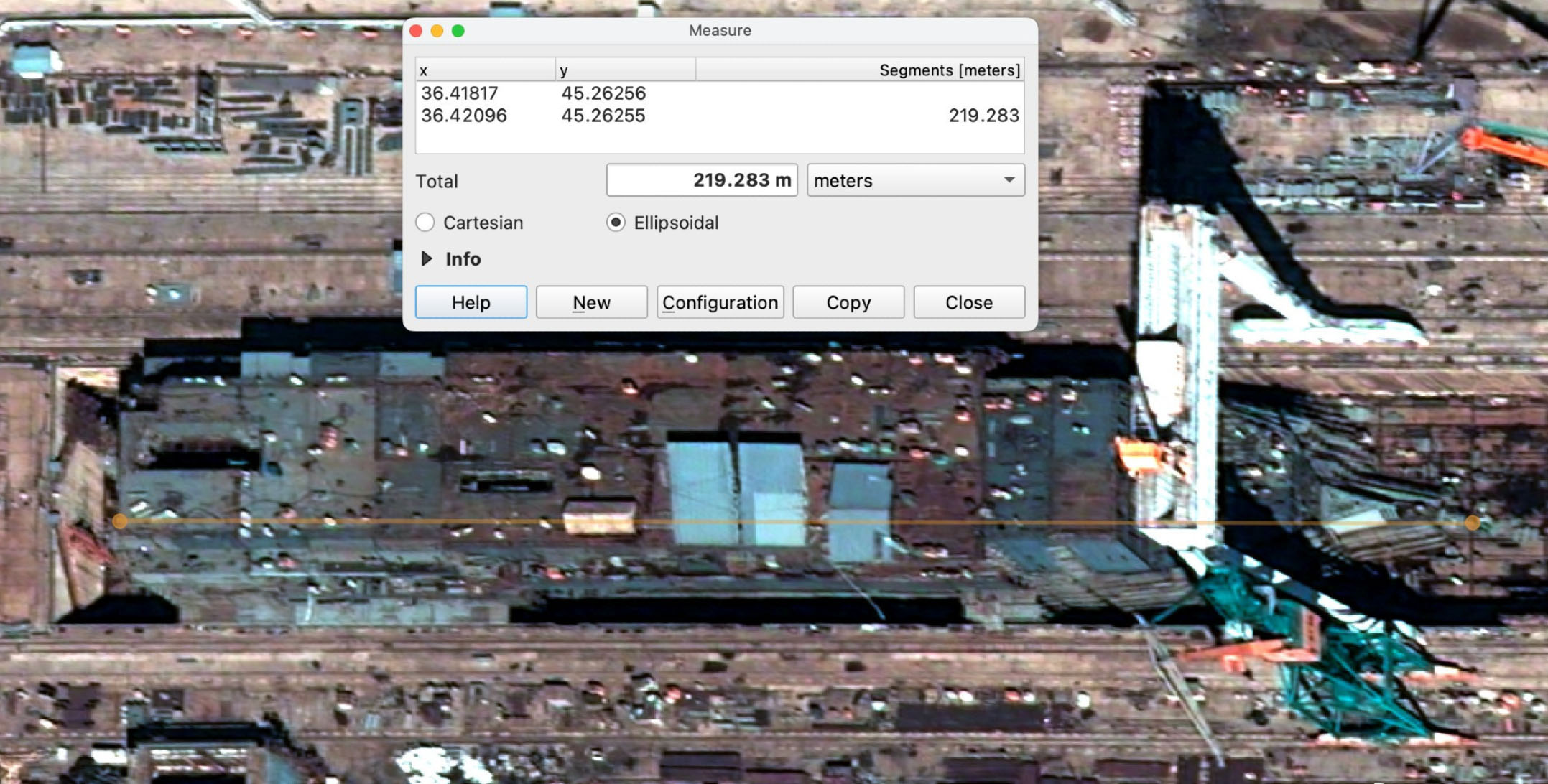The width and height of the screenshot is (1548, 784).
Task: Open the Configuration settings
Action: (720, 302)
